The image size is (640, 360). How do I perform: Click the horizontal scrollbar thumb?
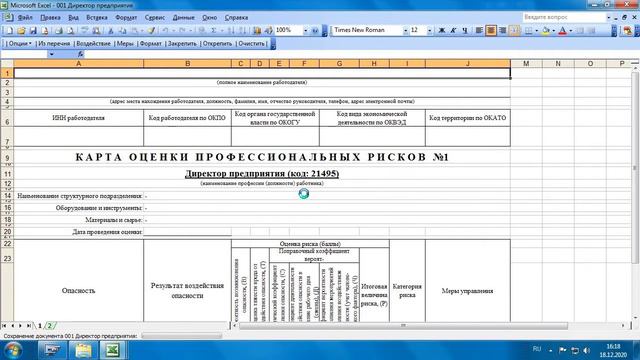tap(403, 325)
